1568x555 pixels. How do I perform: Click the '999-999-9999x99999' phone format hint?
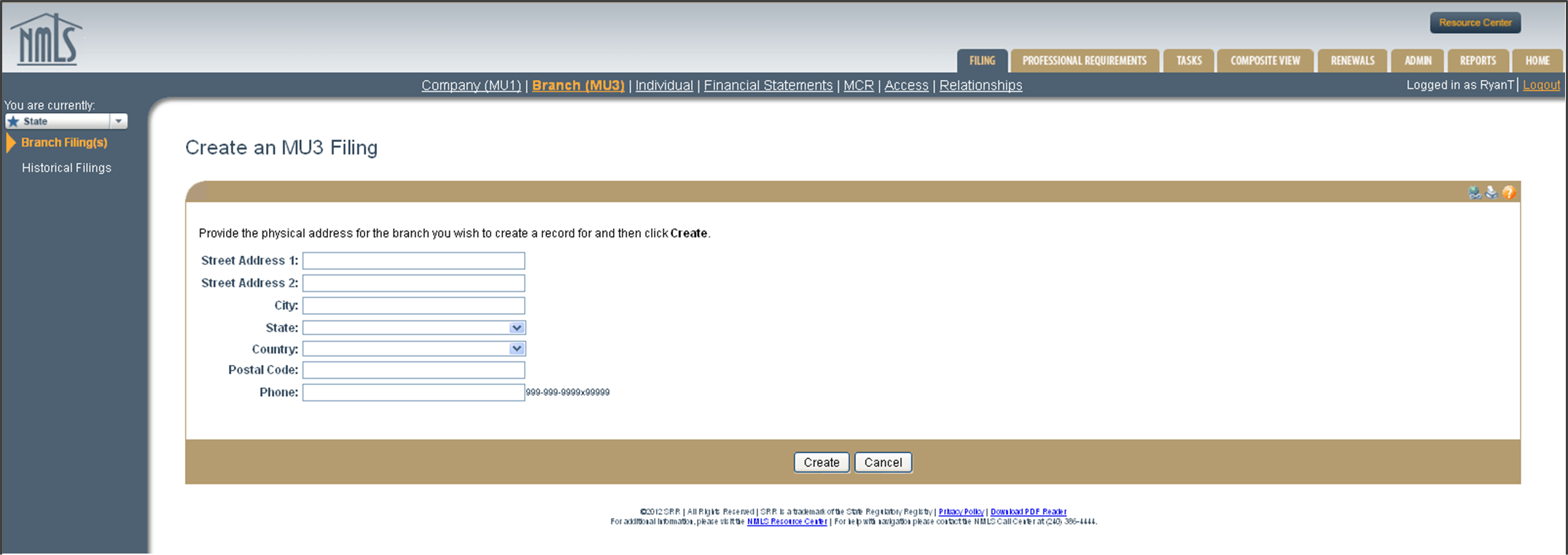pos(568,393)
